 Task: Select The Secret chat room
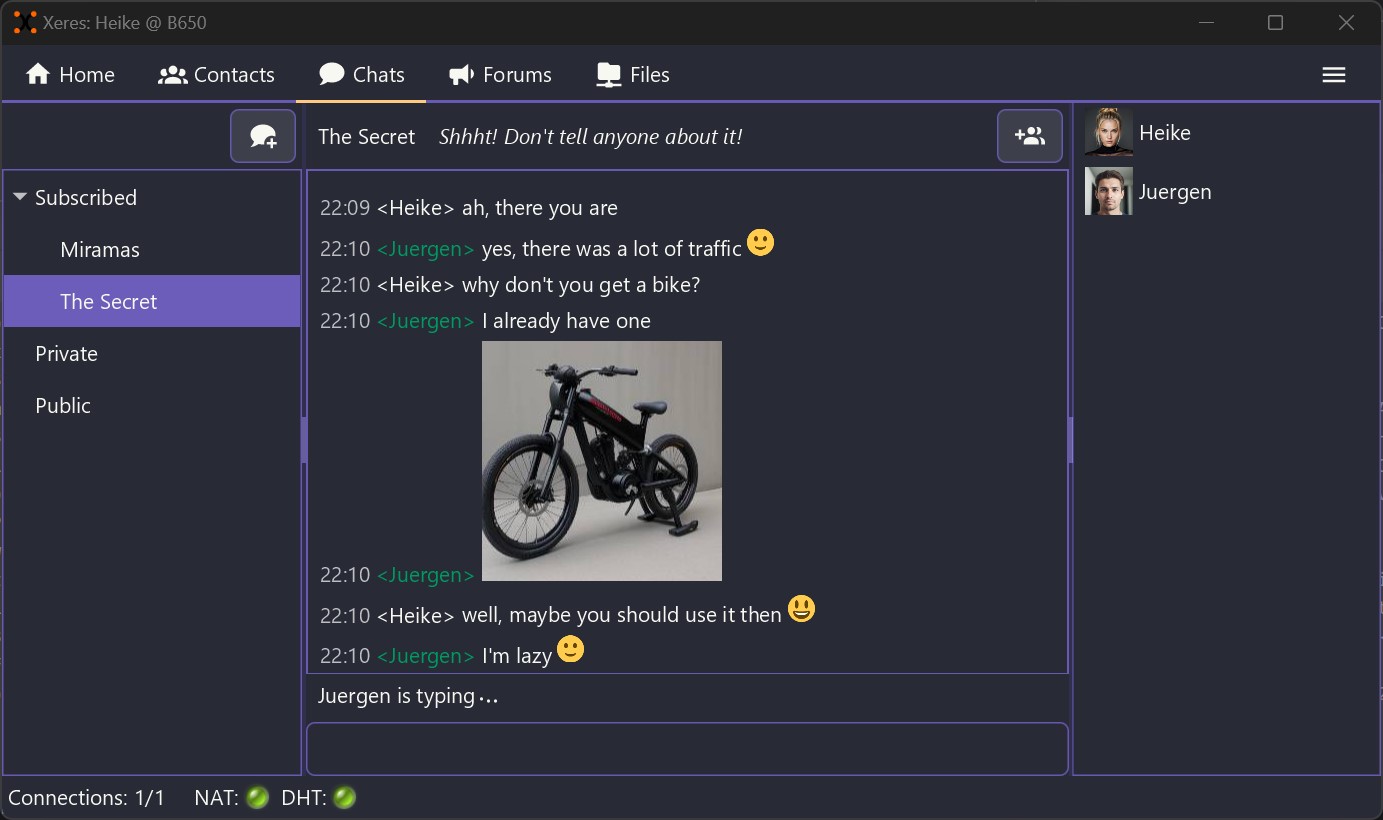(x=152, y=302)
